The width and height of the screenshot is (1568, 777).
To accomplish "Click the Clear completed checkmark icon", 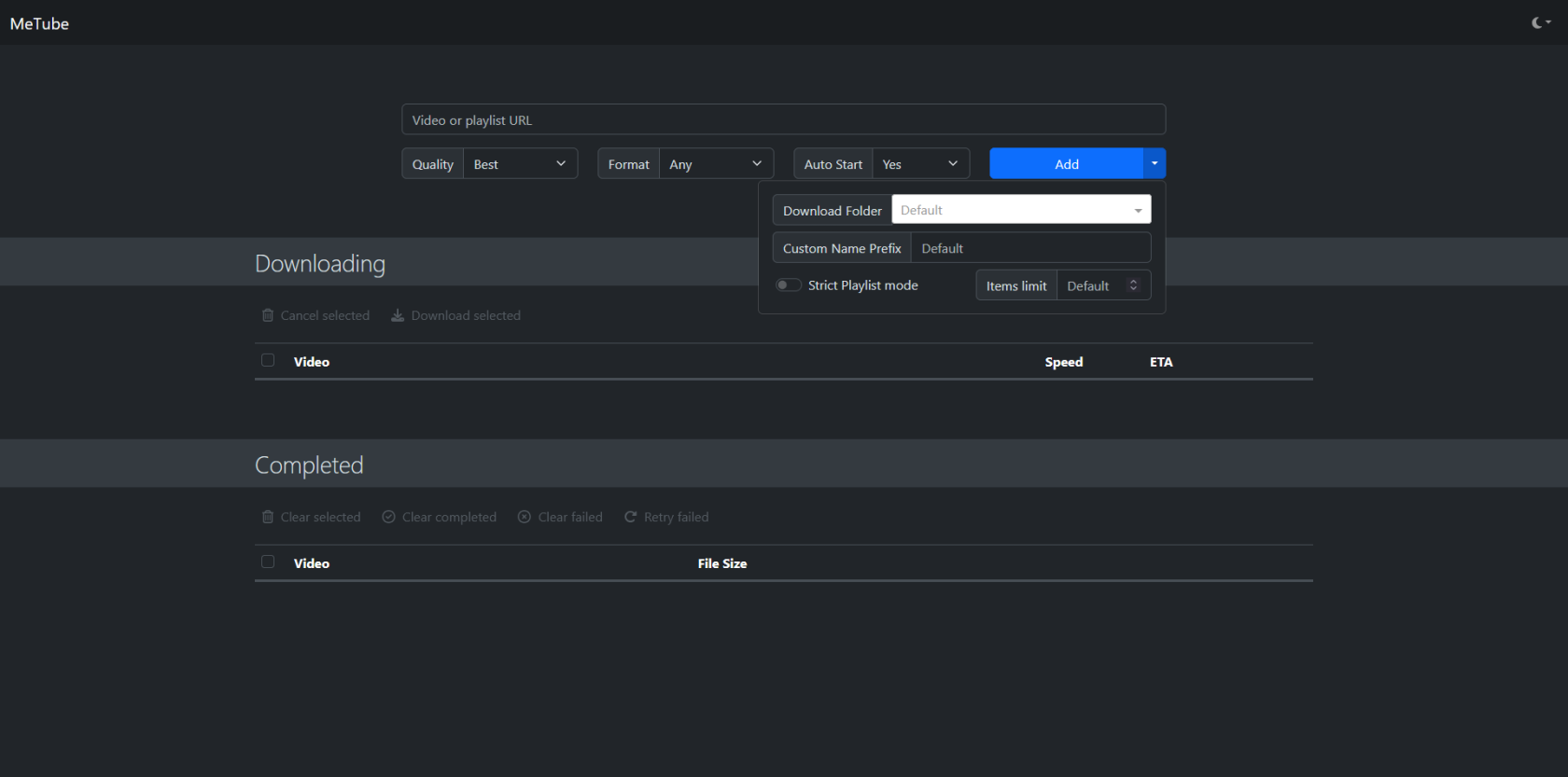I will (x=388, y=517).
